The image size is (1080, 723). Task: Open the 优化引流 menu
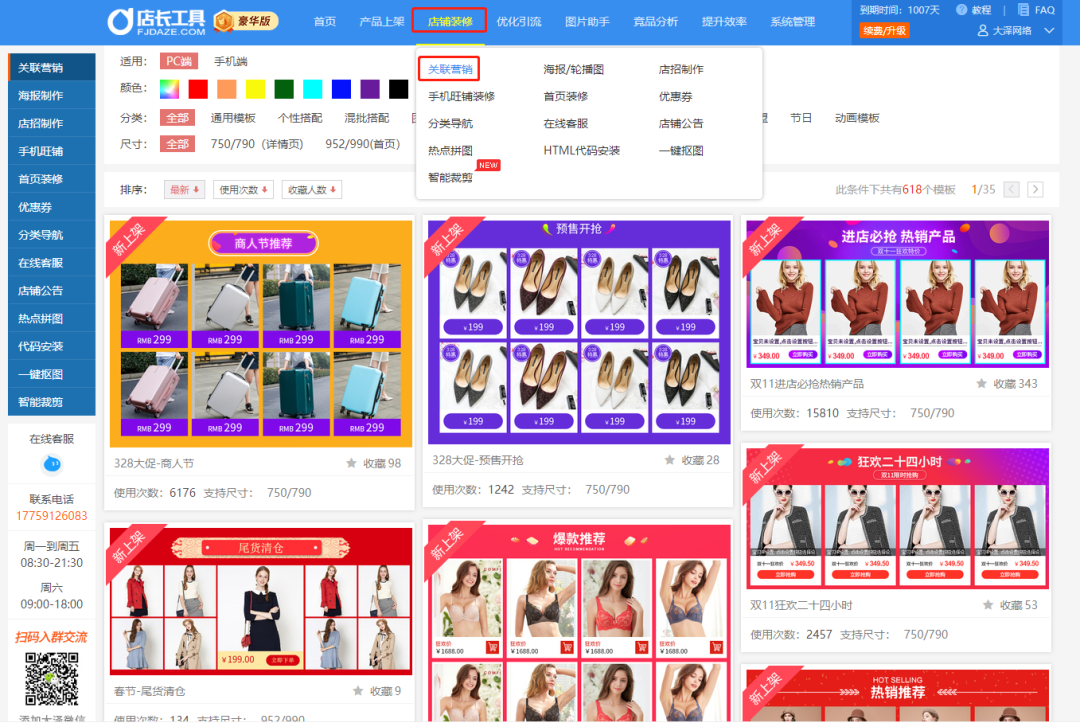coord(519,21)
